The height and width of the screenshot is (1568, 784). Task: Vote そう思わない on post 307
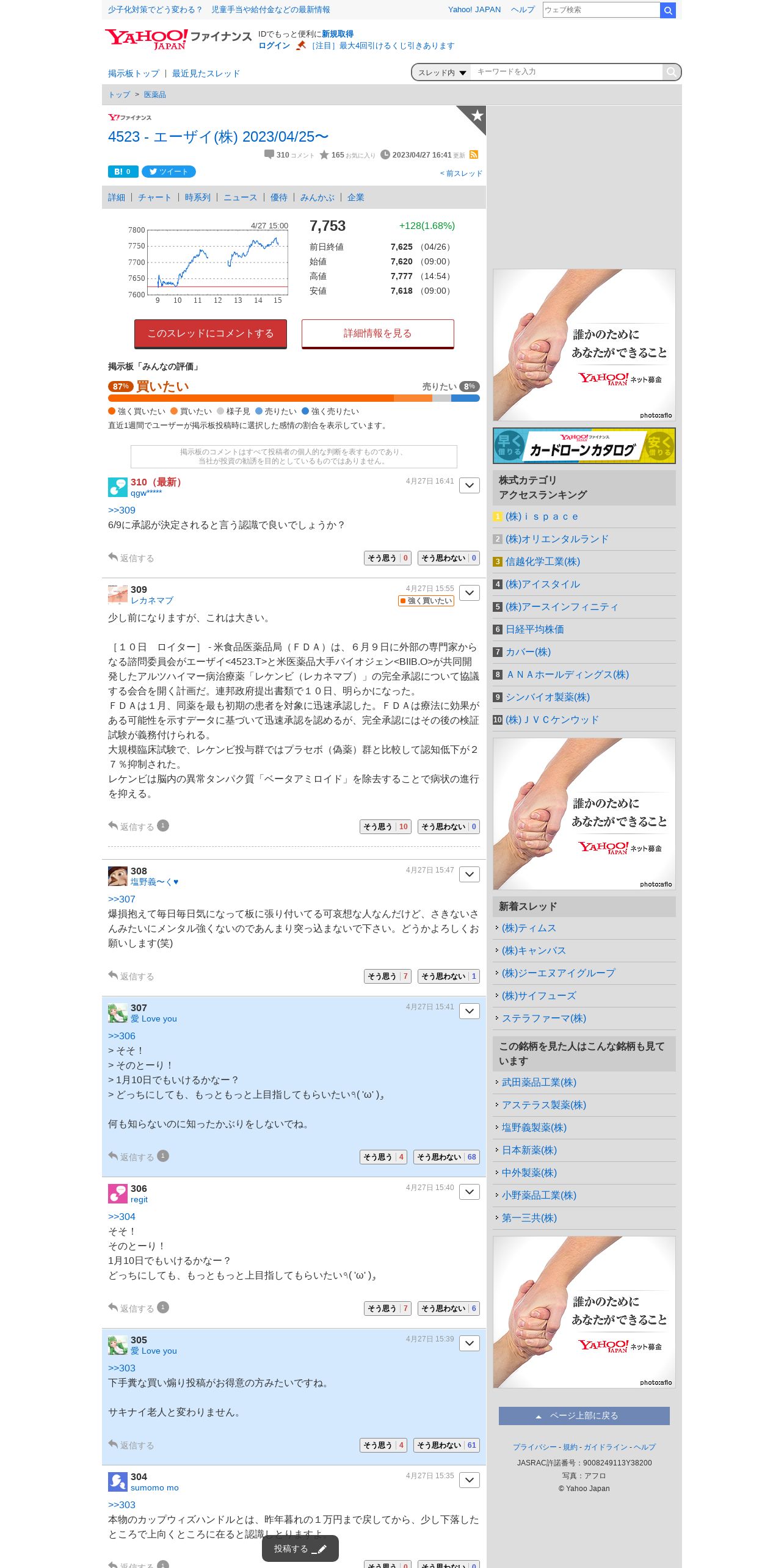coord(446,1157)
